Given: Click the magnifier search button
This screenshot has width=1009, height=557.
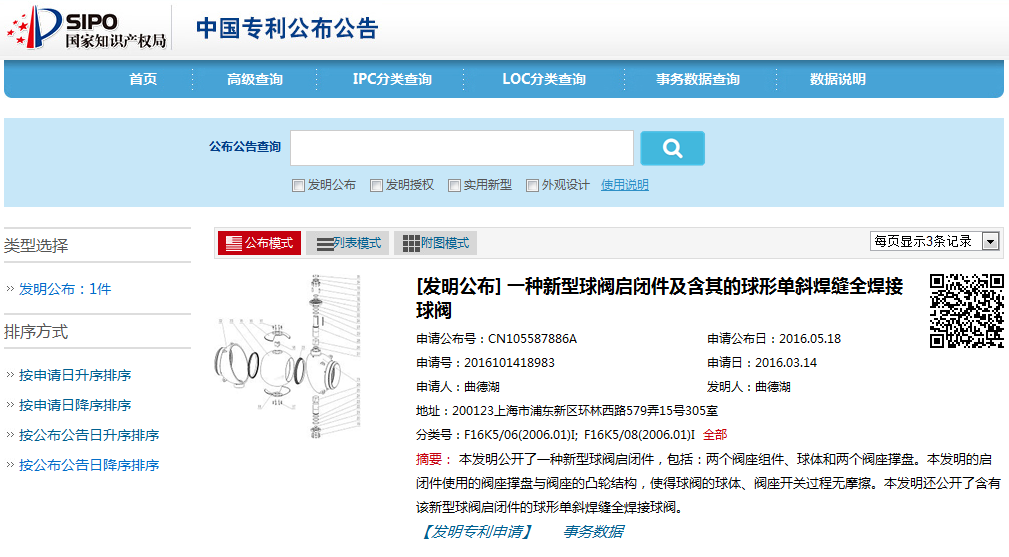Looking at the screenshot, I should click(672, 148).
